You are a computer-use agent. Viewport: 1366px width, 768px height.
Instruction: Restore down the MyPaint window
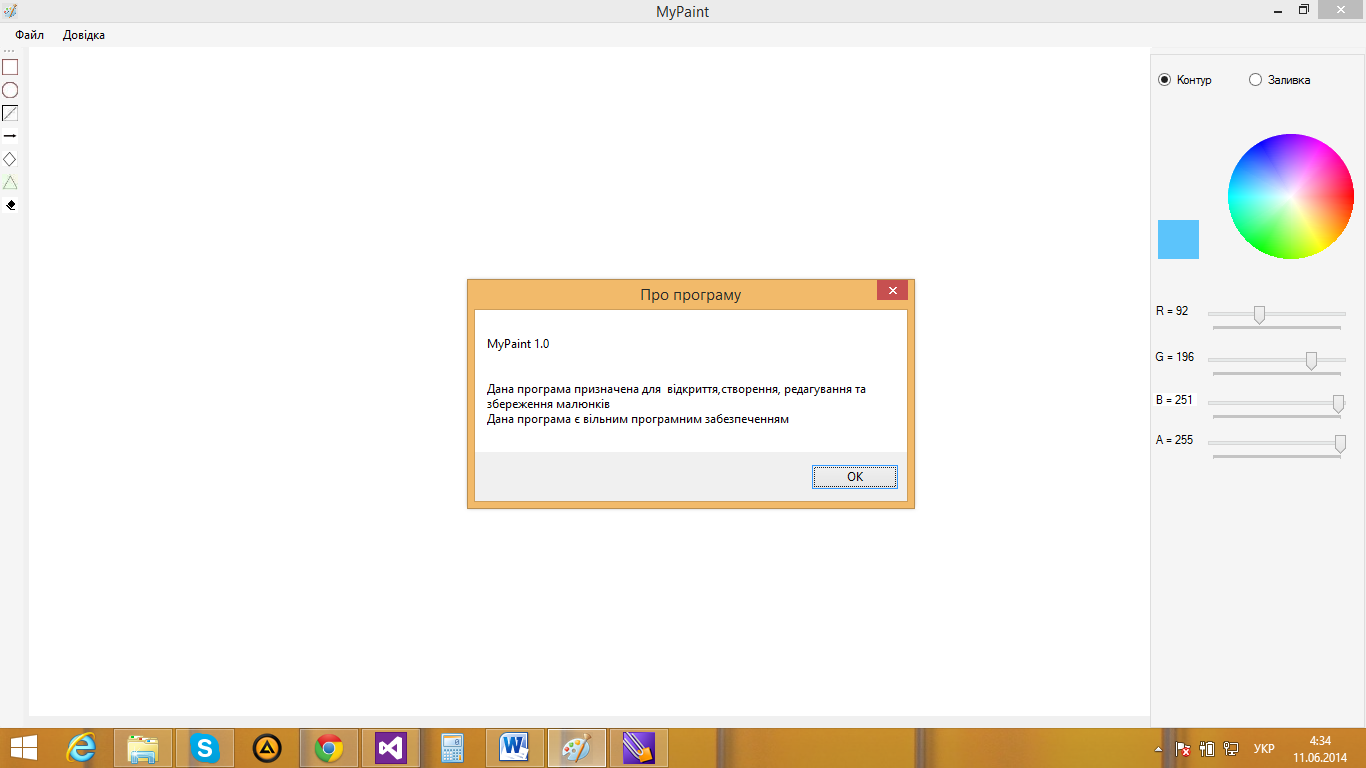tap(1304, 10)
